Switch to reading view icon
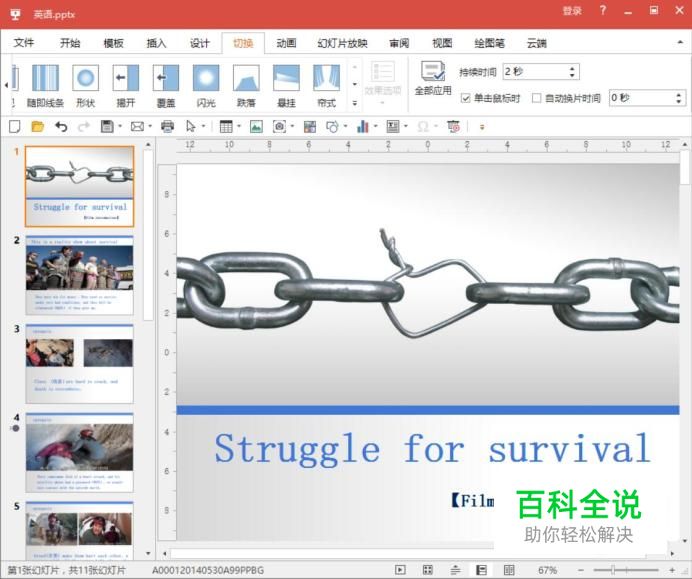The height and width of the screenshot is (579, 692). 509,570
